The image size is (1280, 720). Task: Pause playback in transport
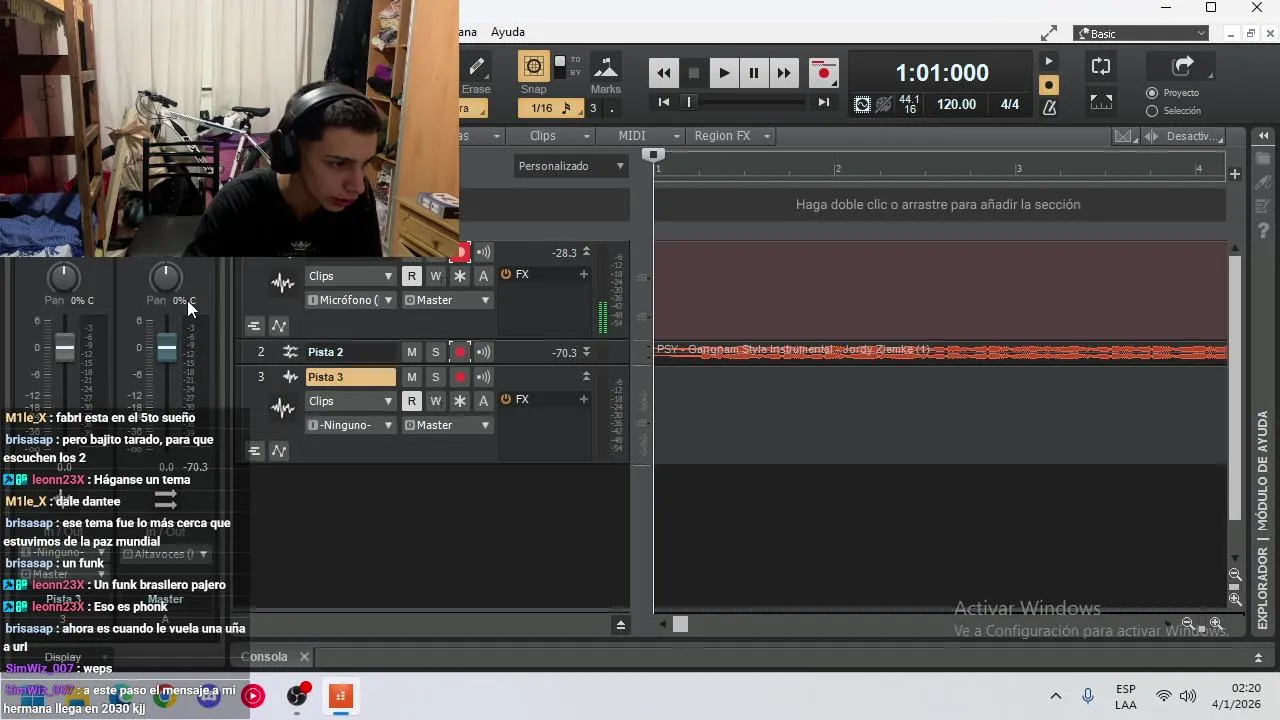pyautogui.click(x=754, y=73)
